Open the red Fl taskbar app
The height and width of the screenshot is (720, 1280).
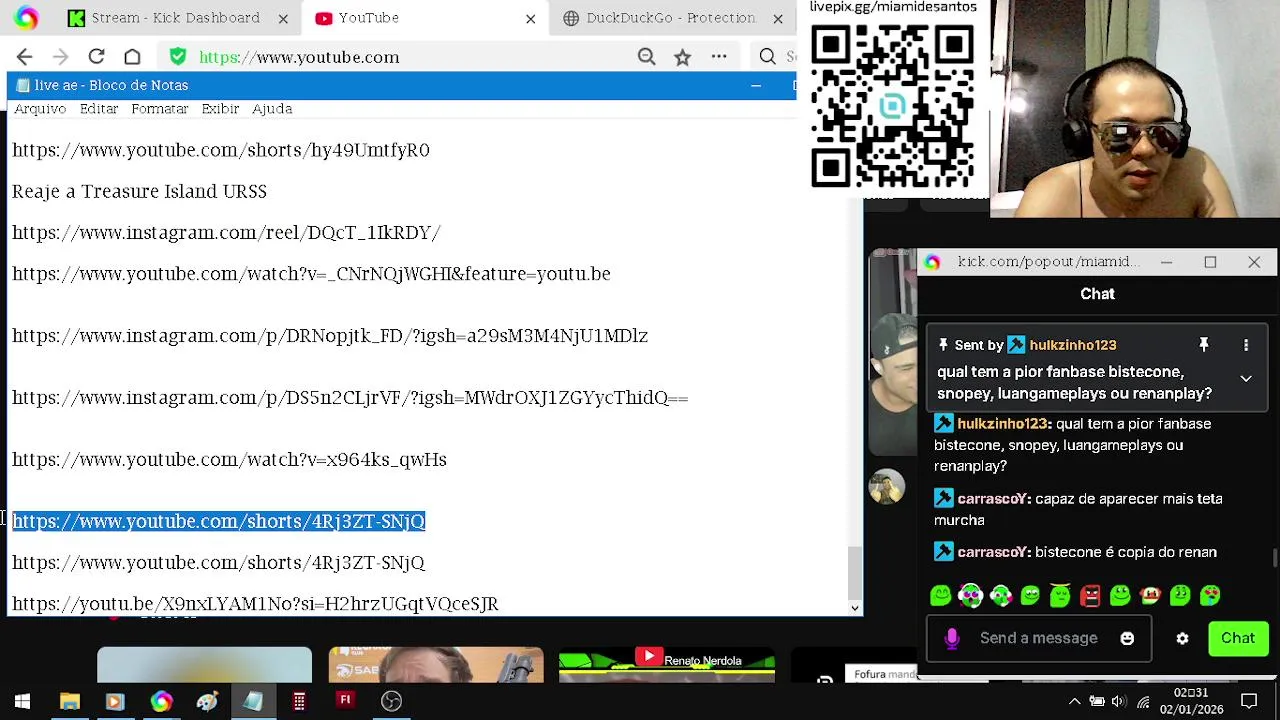pos(345,701)
